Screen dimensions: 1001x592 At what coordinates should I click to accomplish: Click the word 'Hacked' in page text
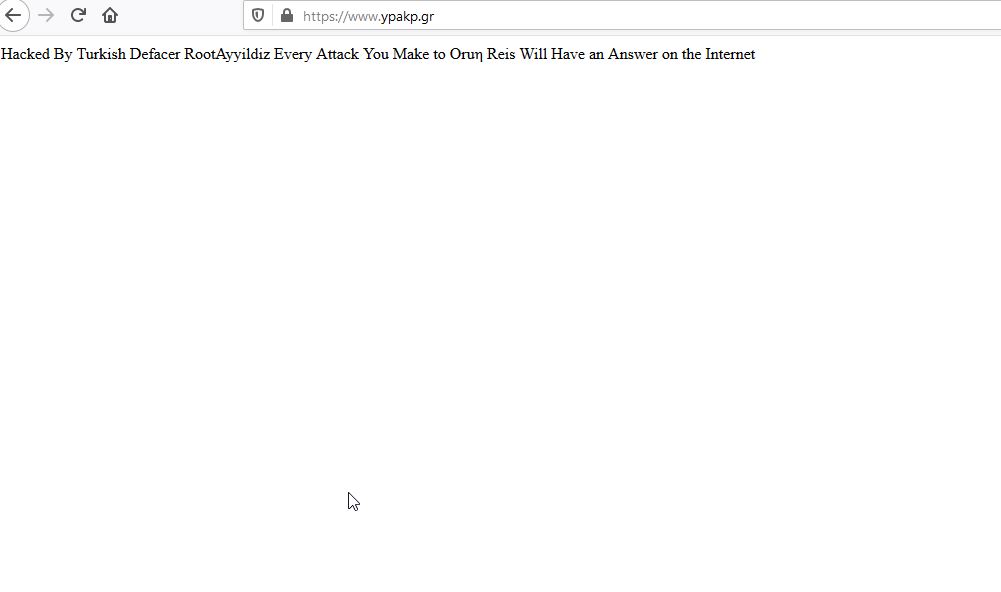[25, 54]
